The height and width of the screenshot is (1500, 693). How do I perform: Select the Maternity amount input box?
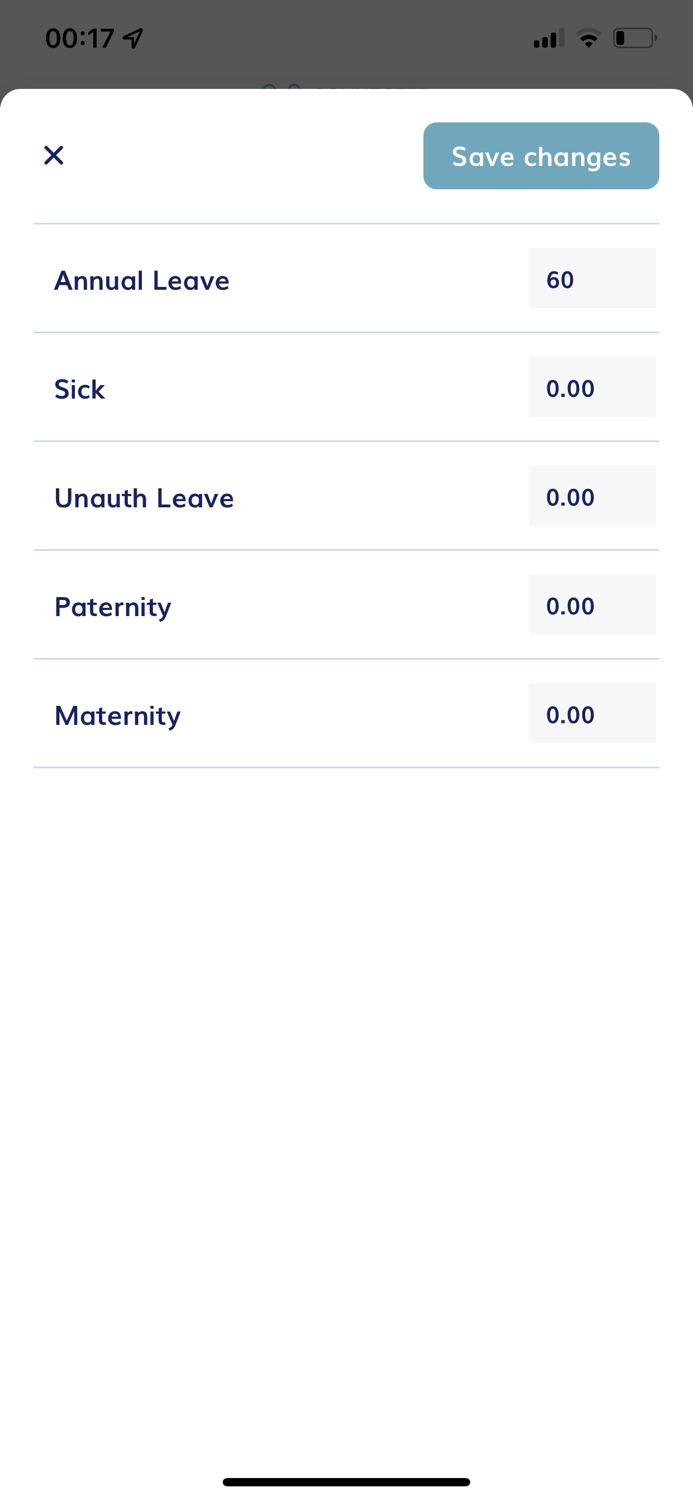pos(592,714)
